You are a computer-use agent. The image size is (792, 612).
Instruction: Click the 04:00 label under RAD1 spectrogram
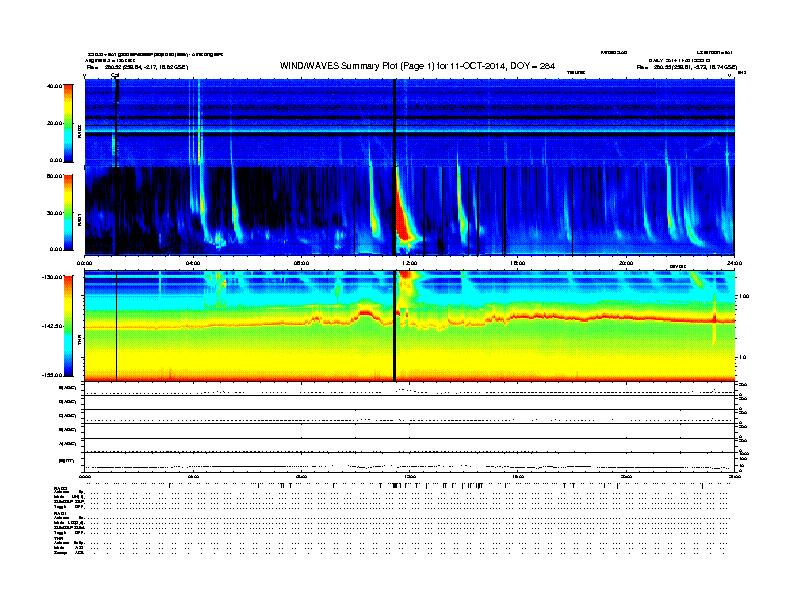[193, 263]
